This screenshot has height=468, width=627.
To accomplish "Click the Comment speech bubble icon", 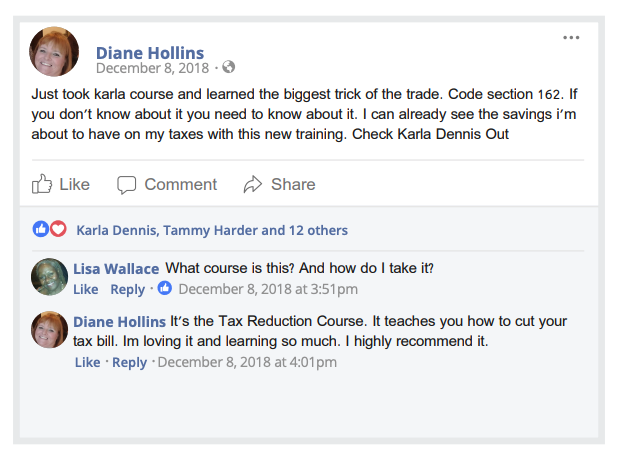I will pyautogui.click(x=127, y=184).
